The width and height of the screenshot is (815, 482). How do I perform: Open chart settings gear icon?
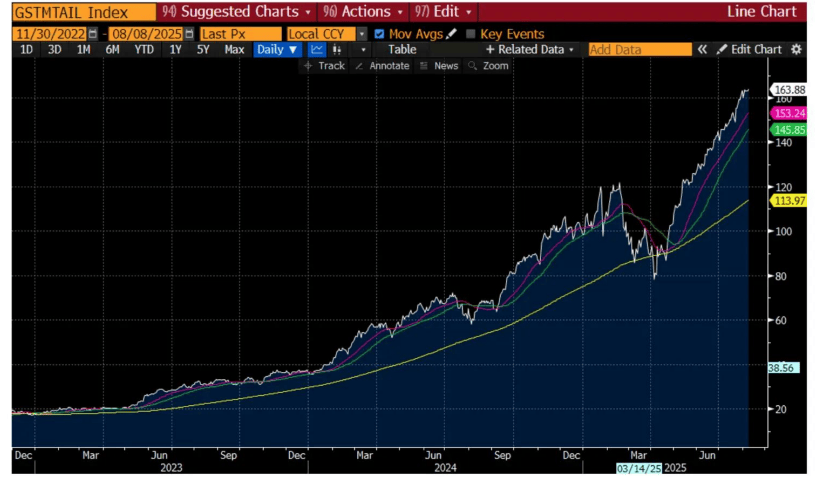click(x=796, y=49)
